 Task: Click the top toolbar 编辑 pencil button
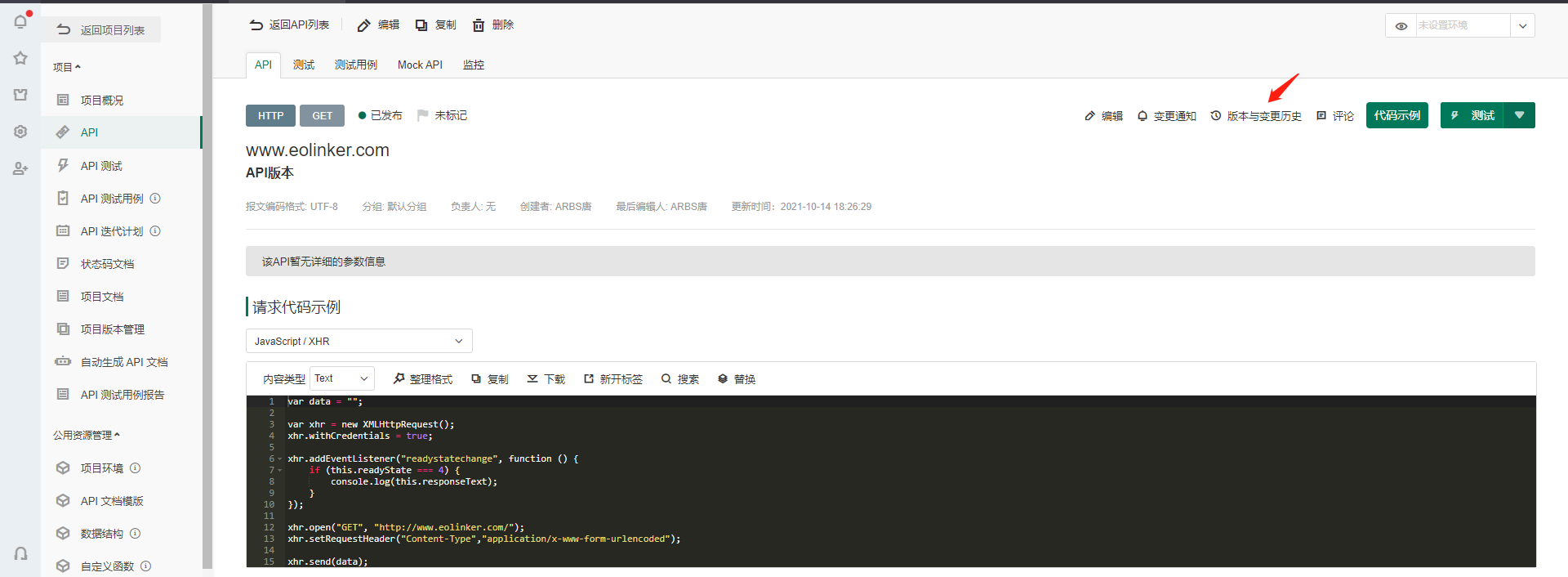click(x=378, y=25)
